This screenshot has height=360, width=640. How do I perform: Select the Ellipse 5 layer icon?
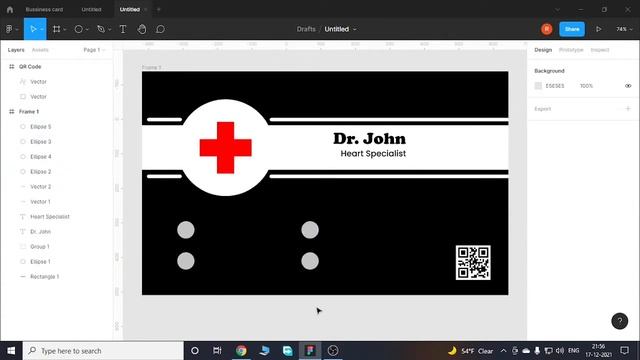(23, 127)
